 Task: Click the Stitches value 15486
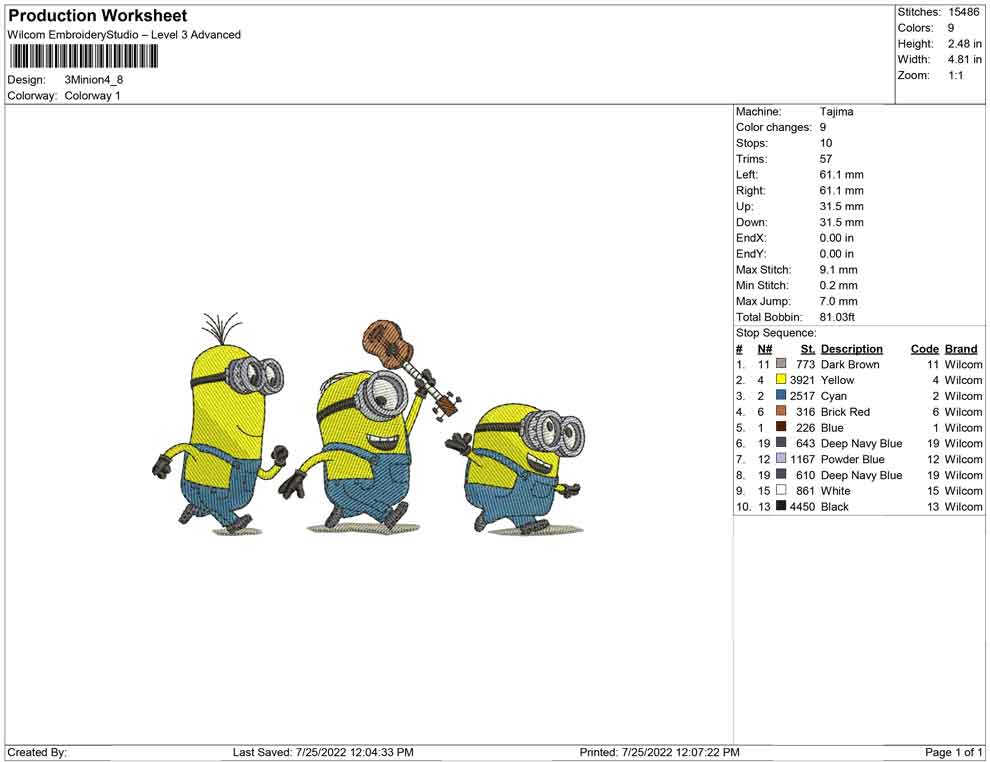[x=963, y=12]
